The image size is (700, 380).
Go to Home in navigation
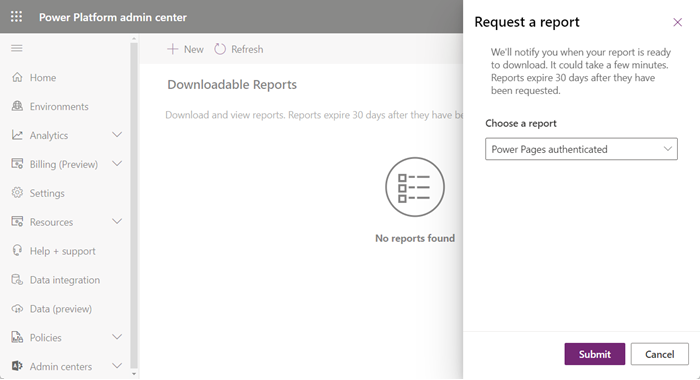(x=43, y=78)
